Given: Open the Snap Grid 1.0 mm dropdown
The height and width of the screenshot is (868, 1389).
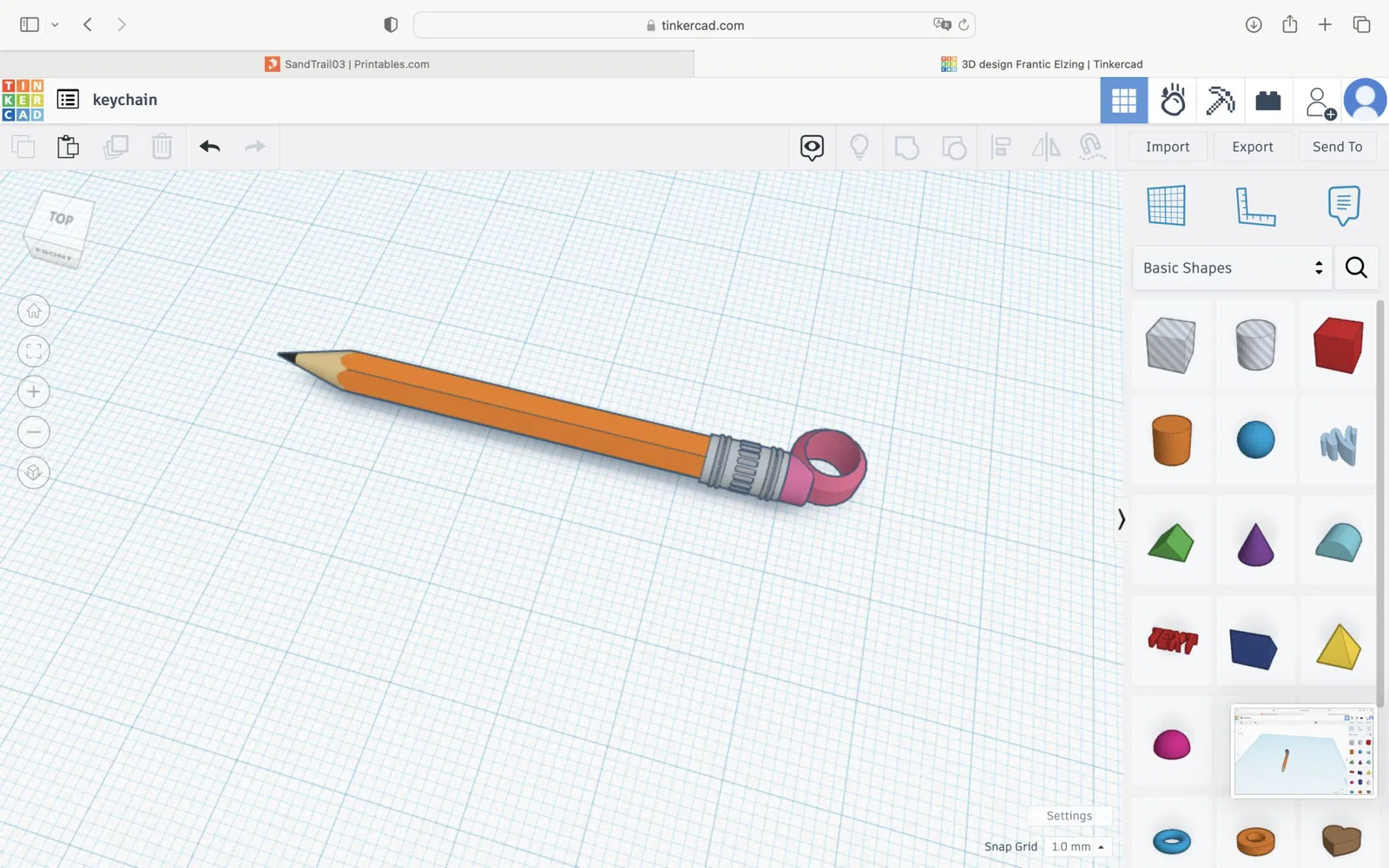Looking at the screenshot, I should 1077,846.
